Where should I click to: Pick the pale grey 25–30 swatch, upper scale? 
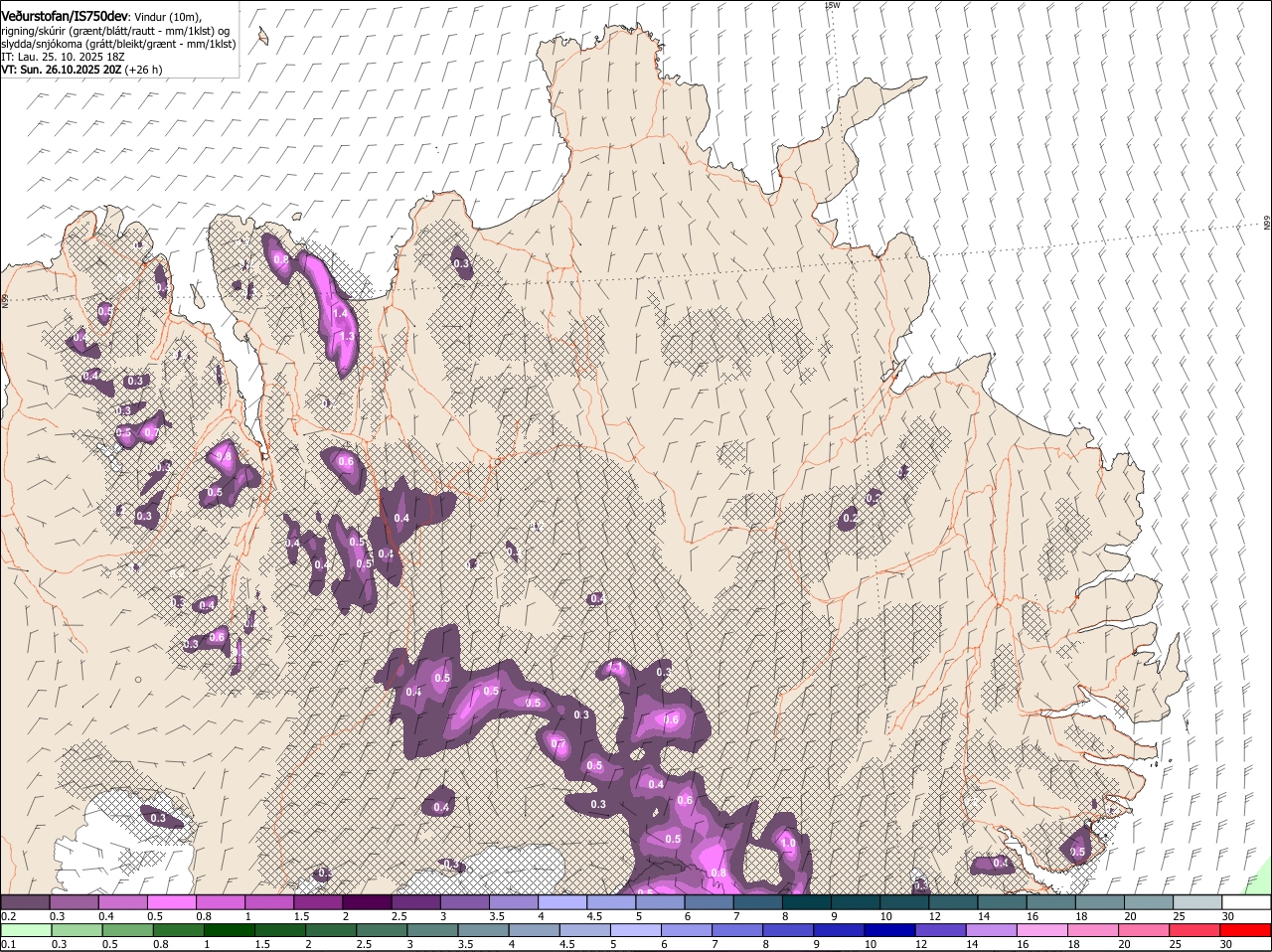(x=1197, y=901)
